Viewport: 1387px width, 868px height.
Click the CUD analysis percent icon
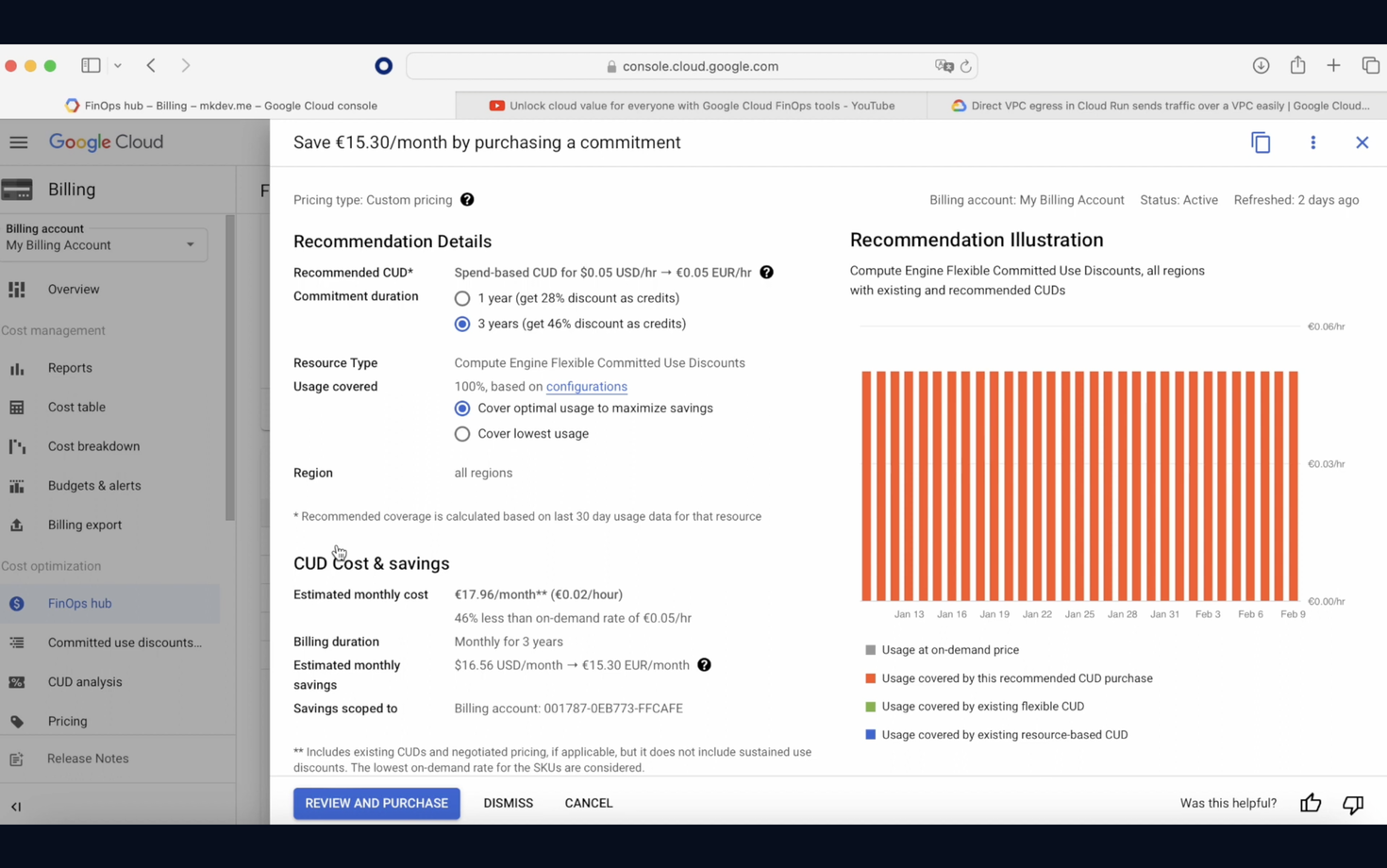(17, 682)
